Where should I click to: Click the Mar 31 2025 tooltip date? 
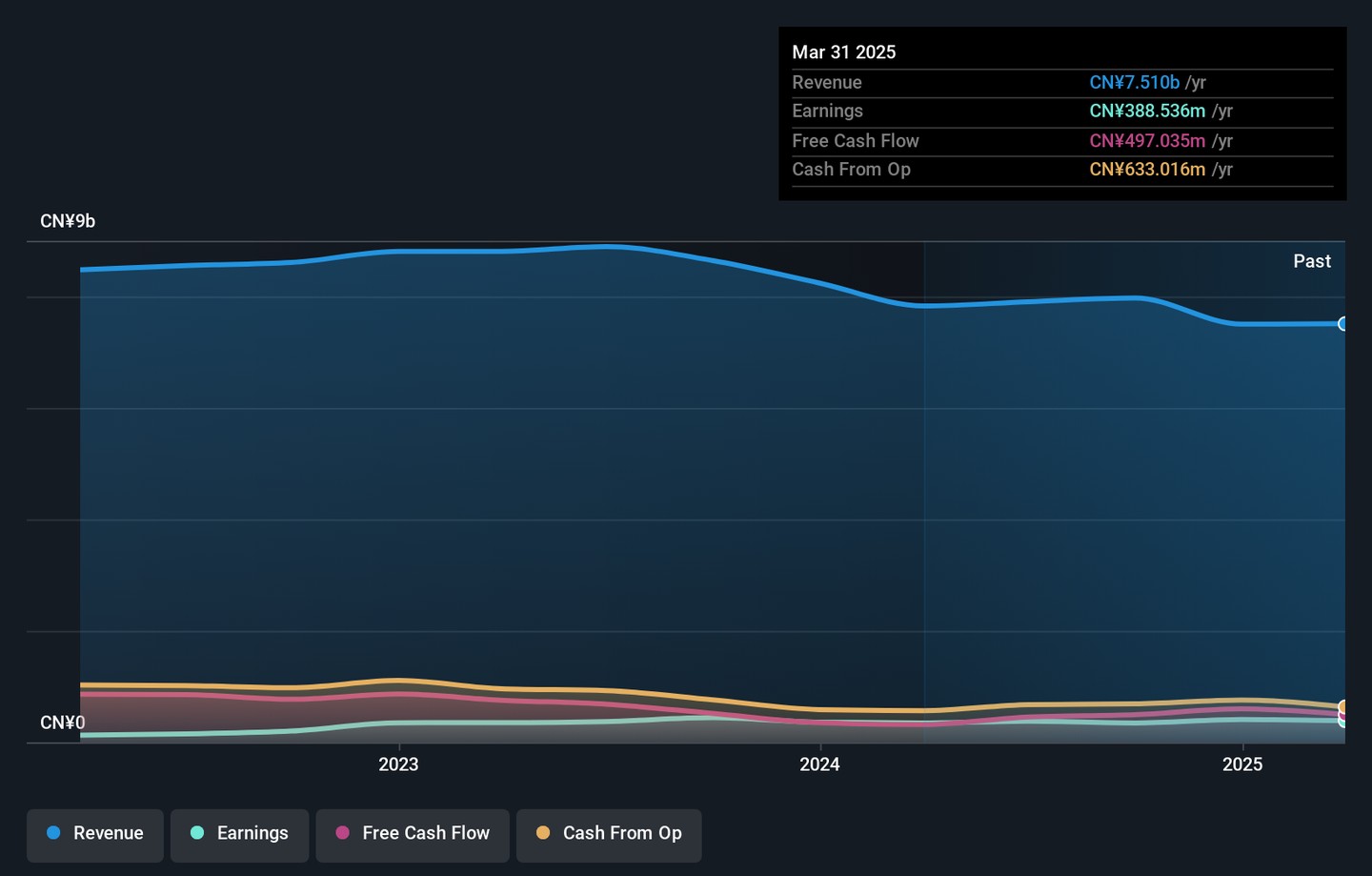[844, 52]
